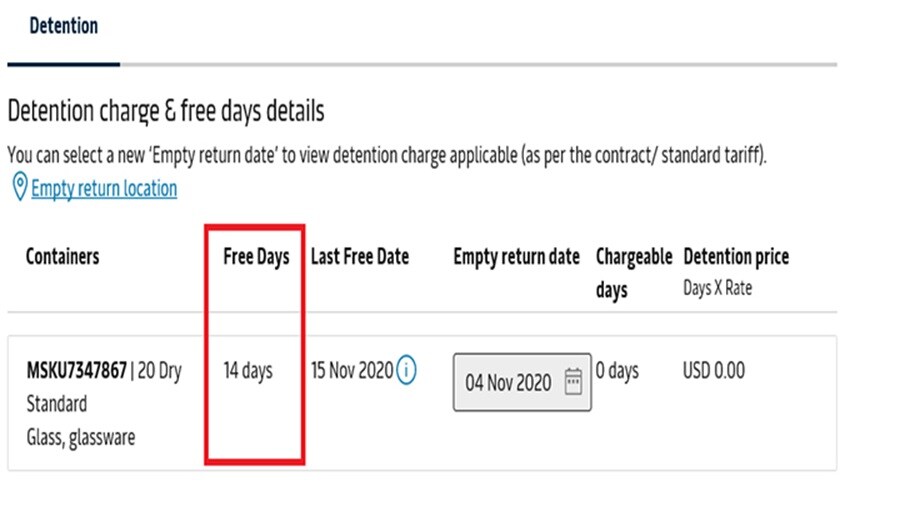Click the info icon beside 15 Nov 2020
This screenshot has width=900, height=506.
coord(406,371)
